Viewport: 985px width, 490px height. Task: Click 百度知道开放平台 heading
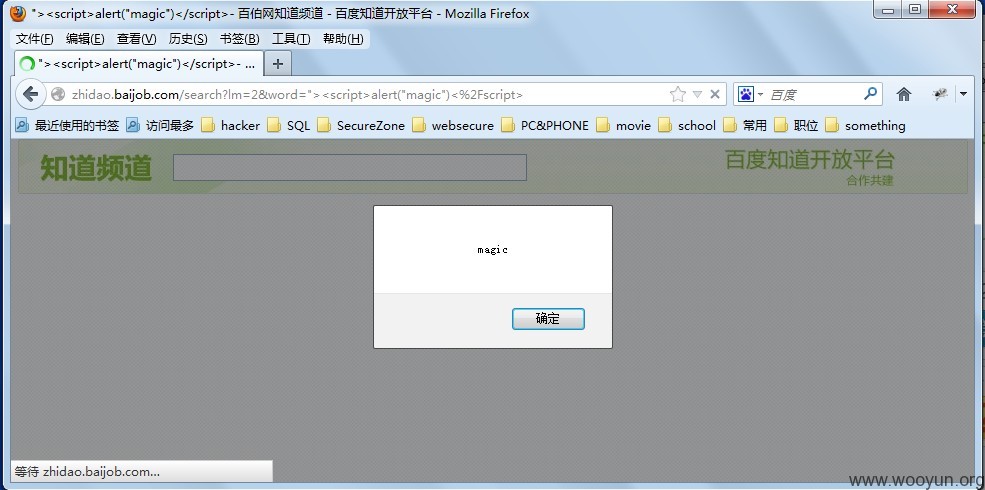(809, 160)
